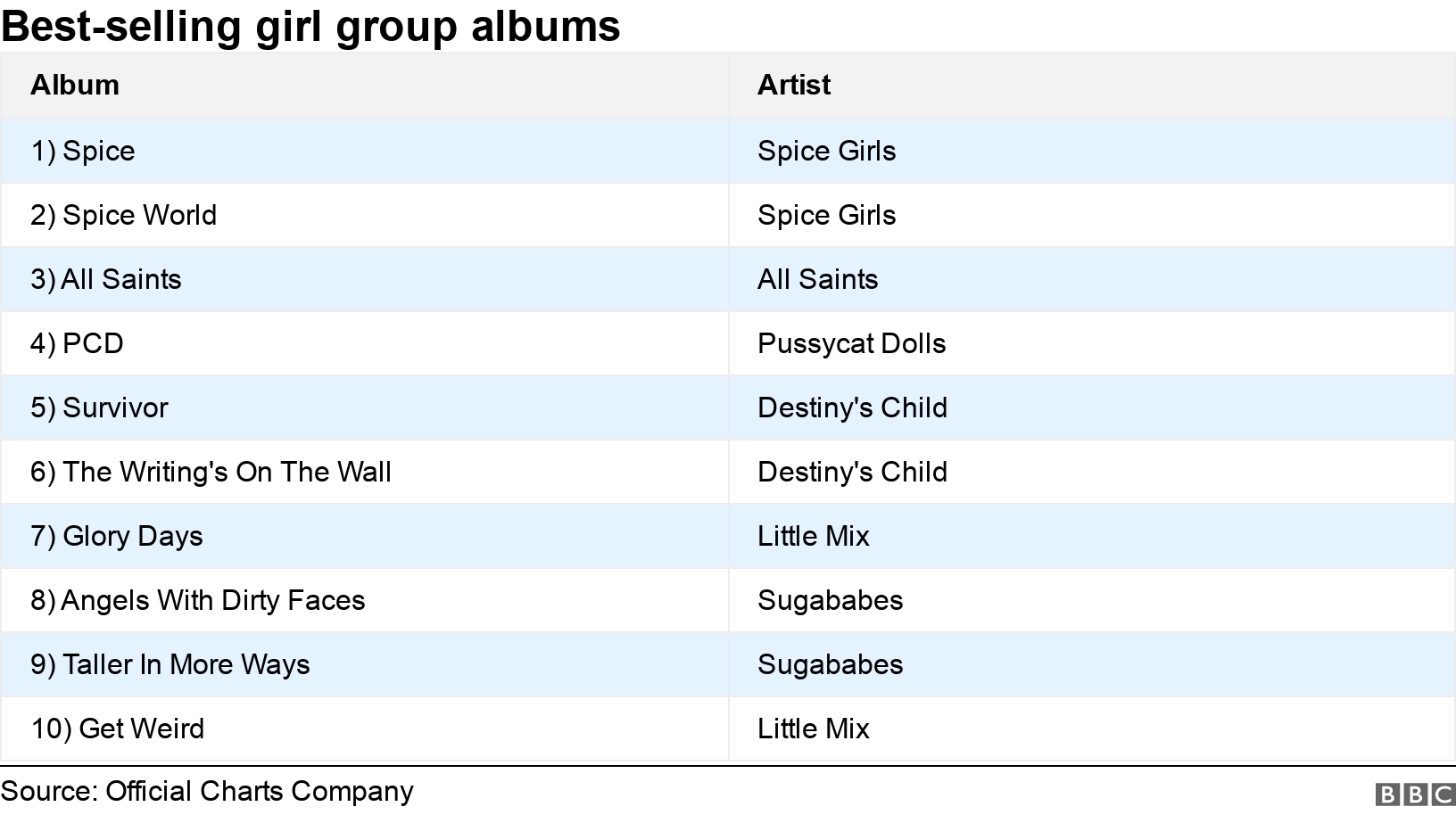Click the Album column header
Viewport: 1456px width, 815px height.
click(75, 85)
